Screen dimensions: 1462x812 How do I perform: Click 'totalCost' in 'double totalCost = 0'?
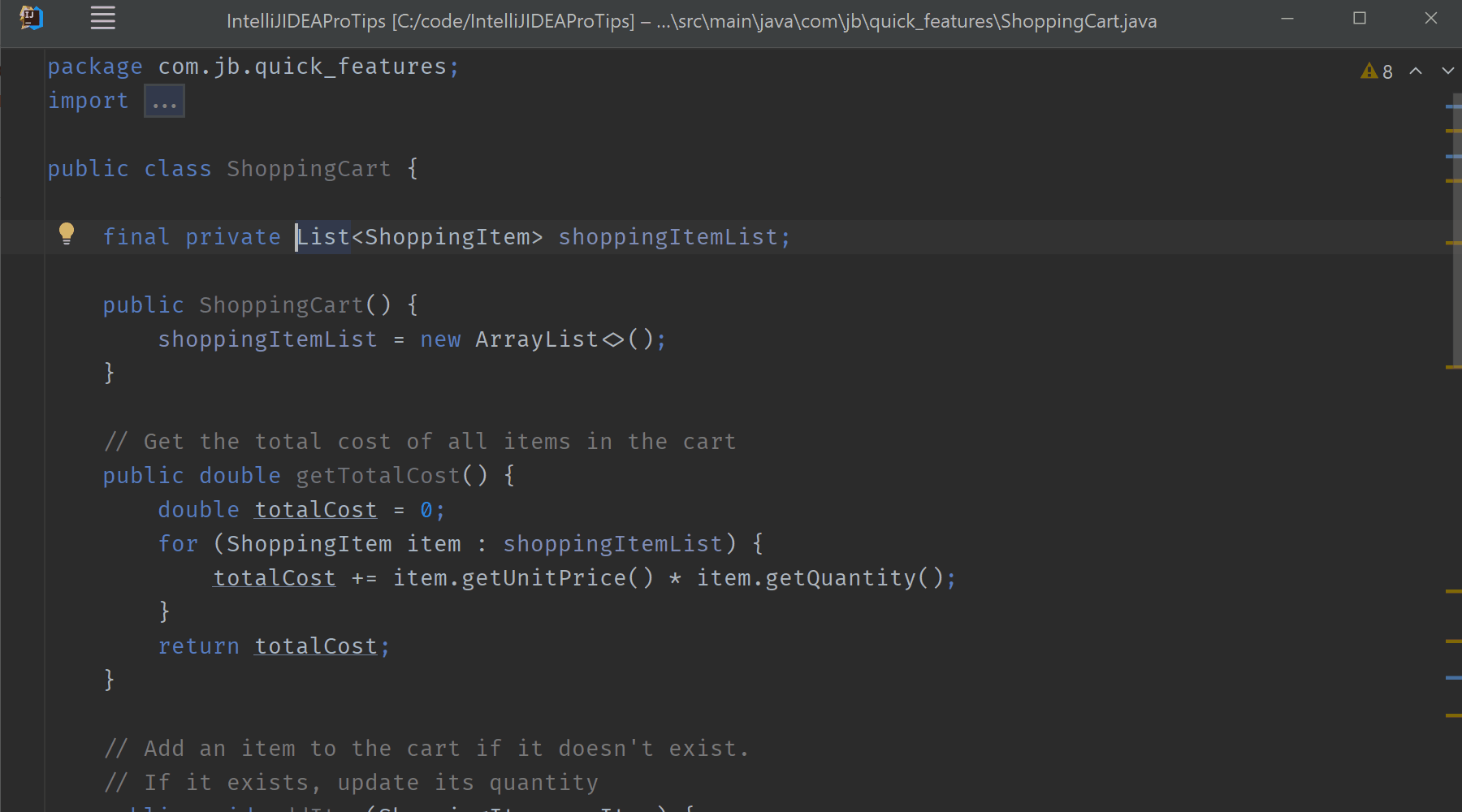[x=316, y=510]
